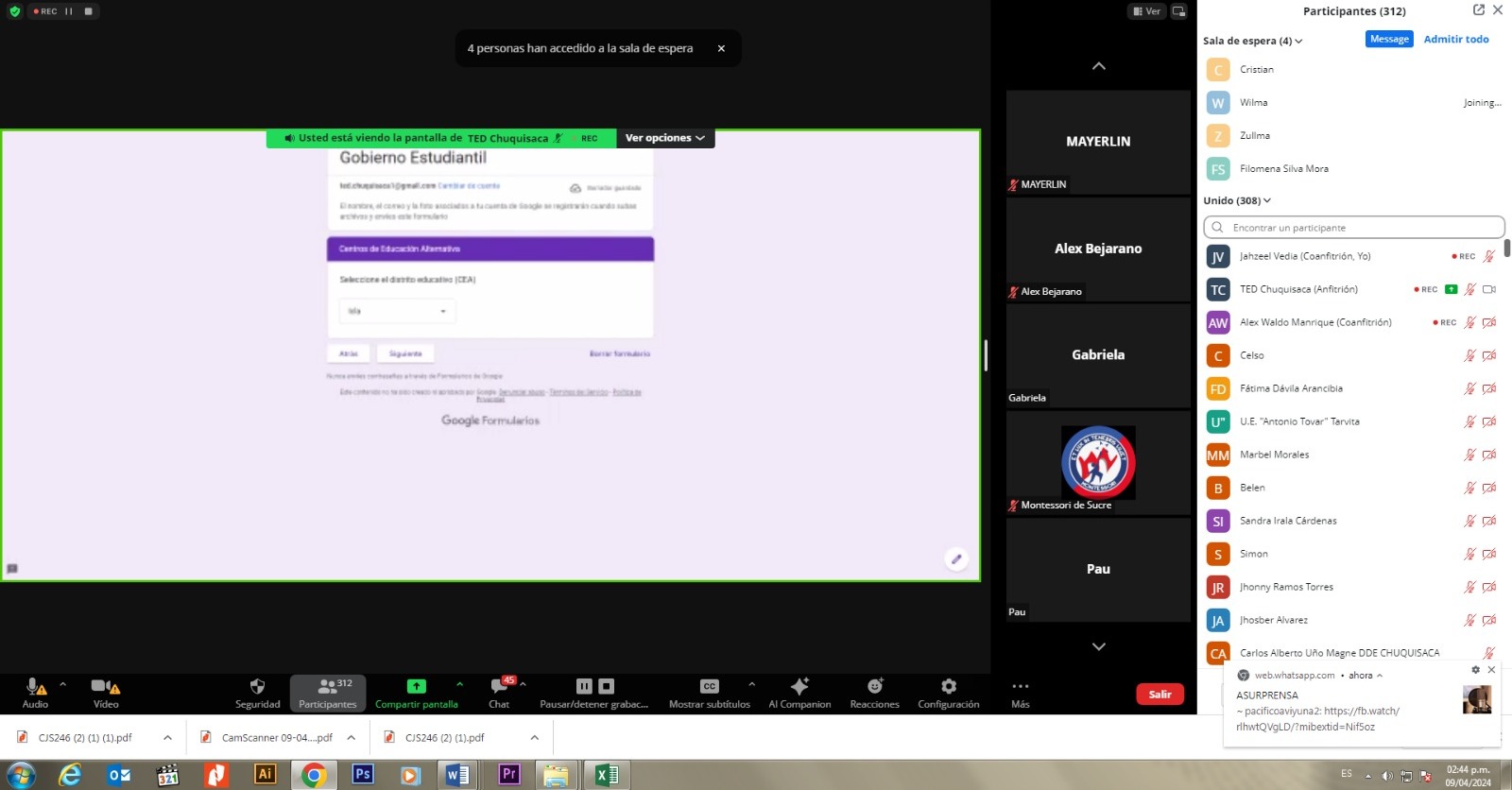1512x790 pixels.
Task: Click the top-left REC stop icon
Action: coord(88,11)
